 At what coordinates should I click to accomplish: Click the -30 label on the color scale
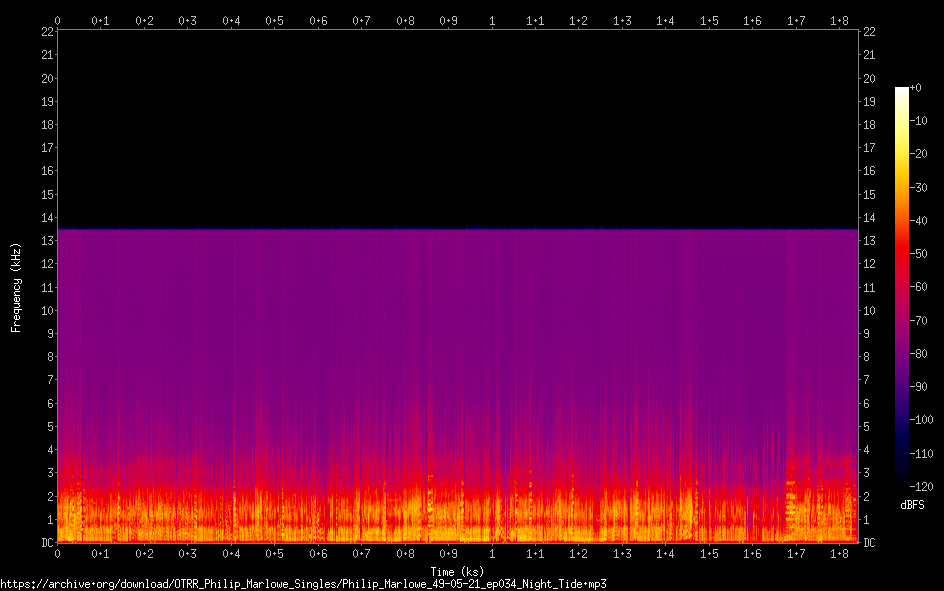[918, 188]
